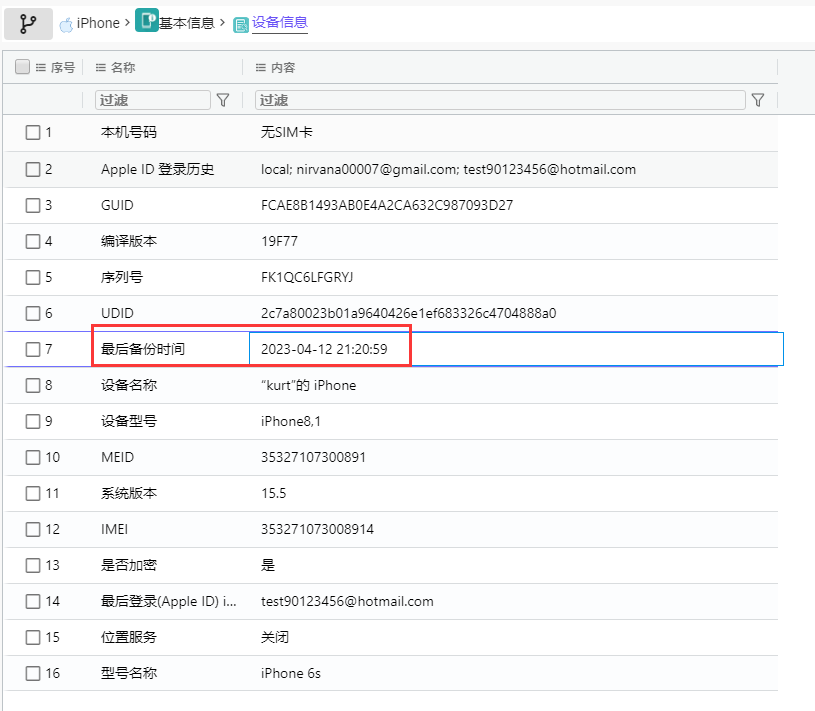
Task: Click the 基本信息 phone icon
Action: (x=147, y=20)
